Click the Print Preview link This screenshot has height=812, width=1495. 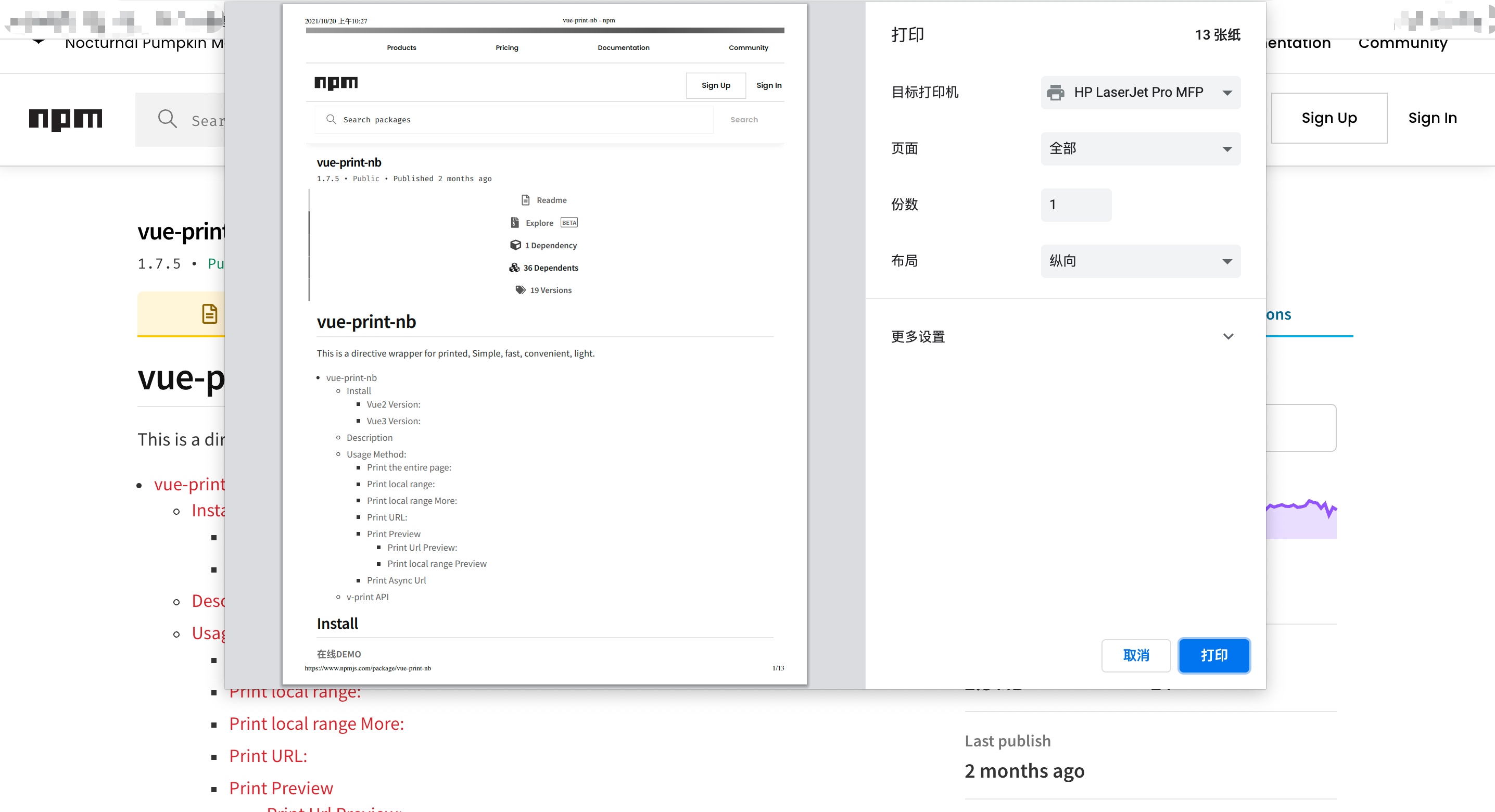281,788
